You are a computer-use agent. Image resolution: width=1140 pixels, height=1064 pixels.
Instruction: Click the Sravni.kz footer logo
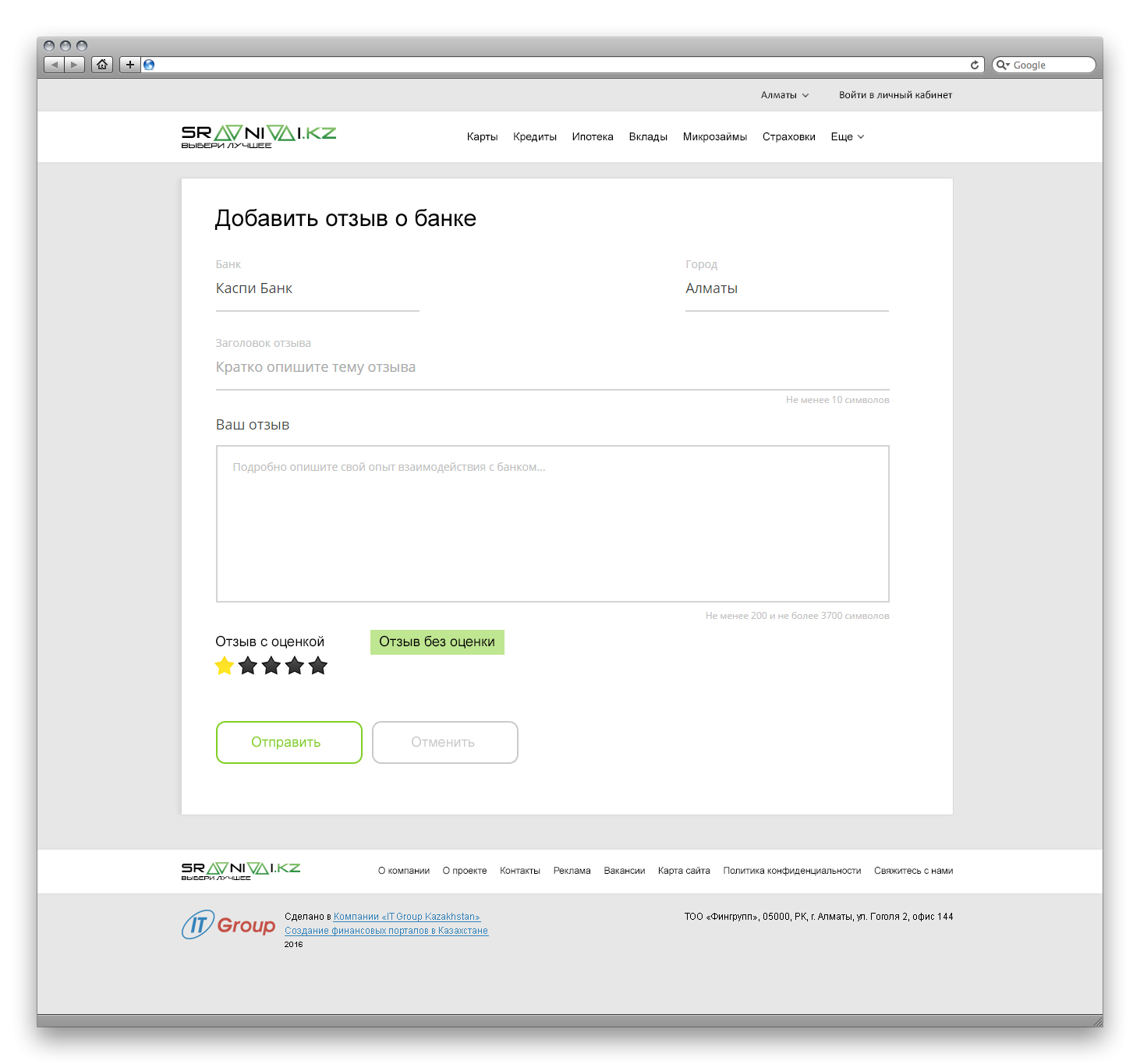[241, 871]
